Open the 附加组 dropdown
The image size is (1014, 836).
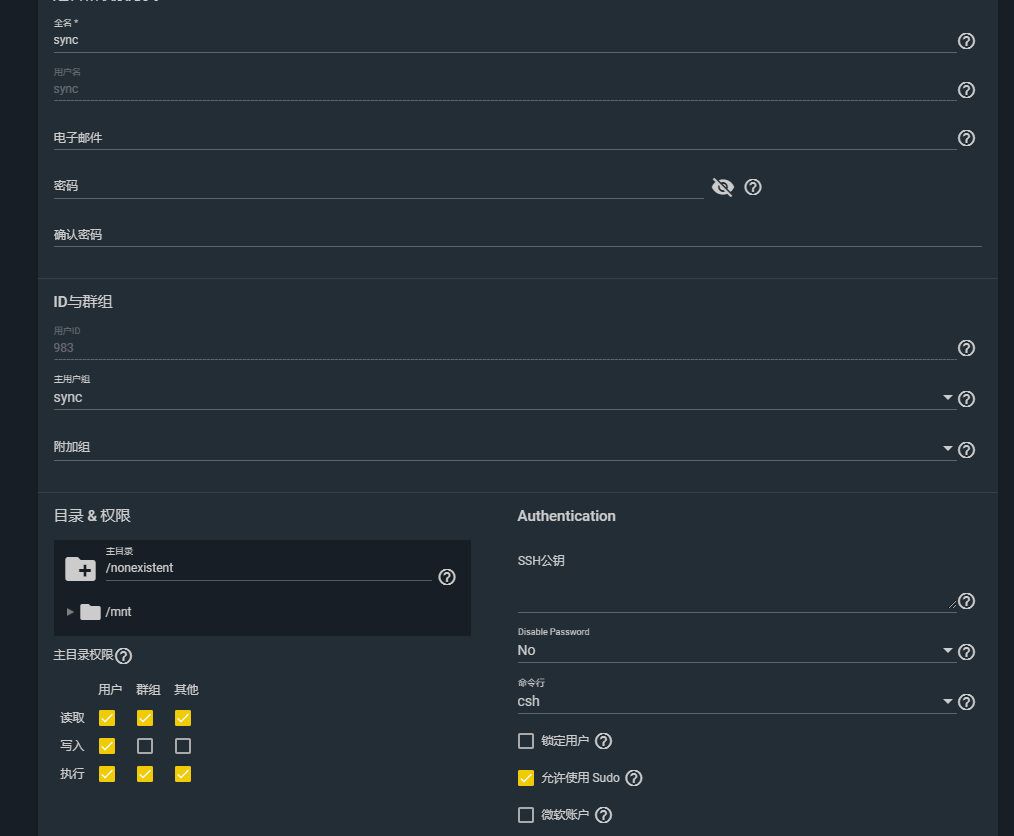[x=500, y=448]
